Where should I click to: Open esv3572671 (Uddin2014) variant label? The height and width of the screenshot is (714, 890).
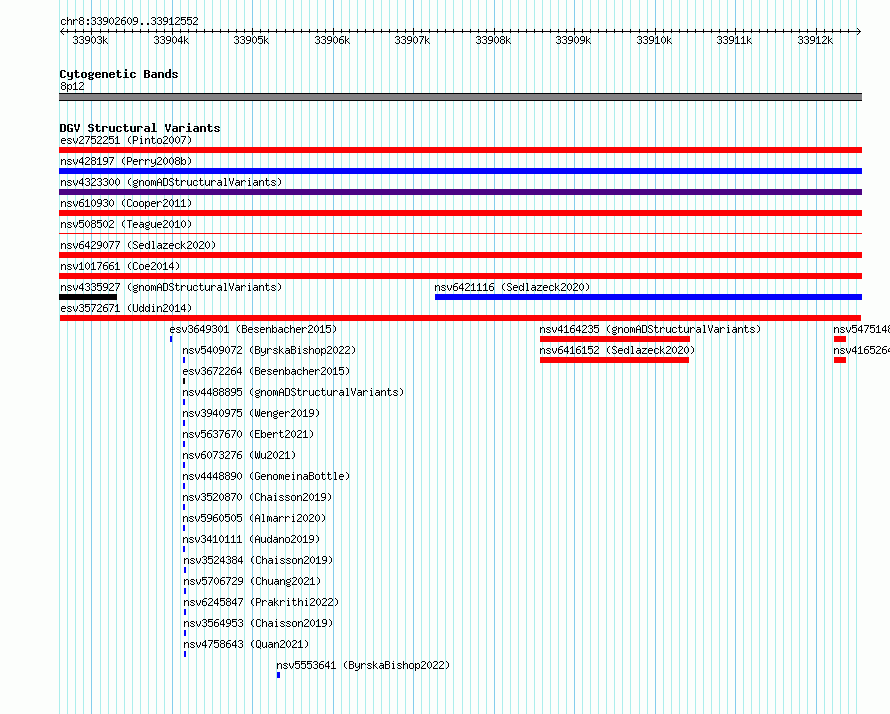[126, 308]
